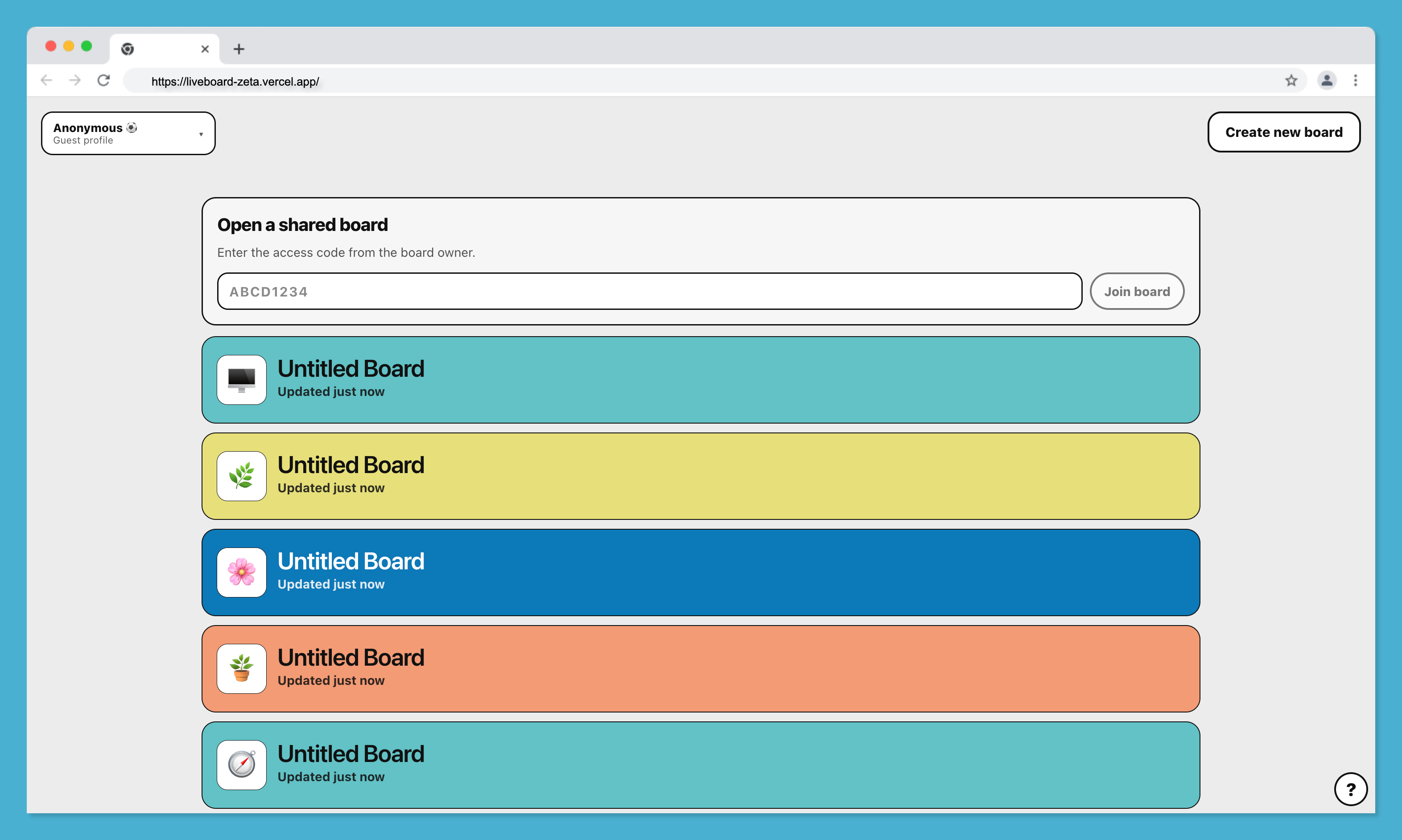This screenshot has height=840, width=1402.
Task: Open the browser profile icon
Action: (x=1327, y=80)
